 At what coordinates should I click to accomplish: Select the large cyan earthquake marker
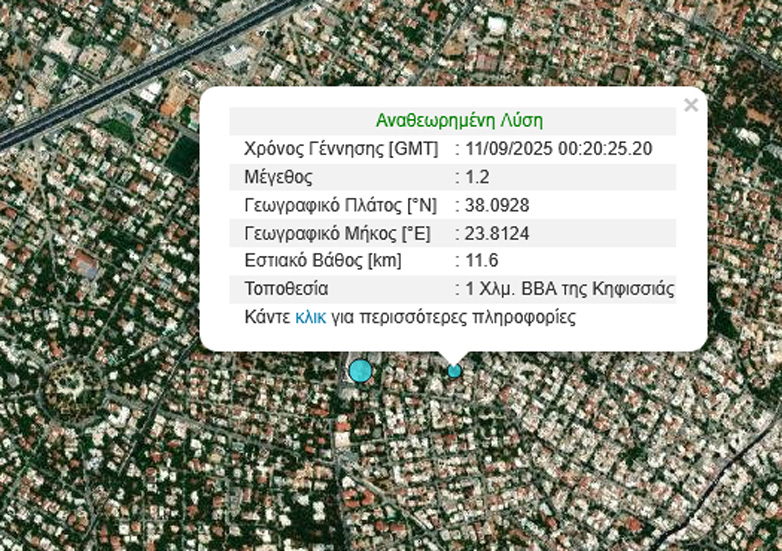tap(360, 371)
